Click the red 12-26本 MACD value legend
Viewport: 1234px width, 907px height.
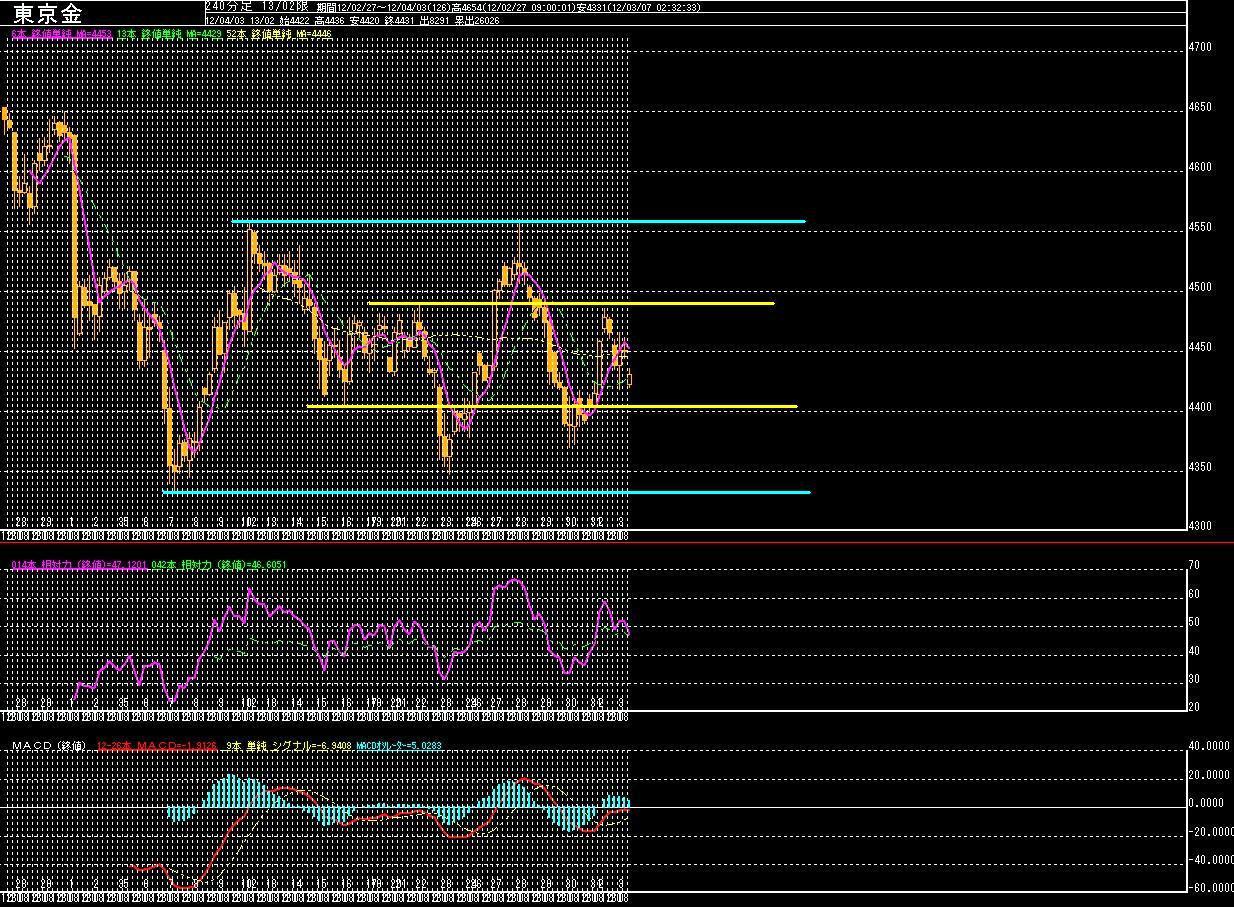click(157, 746)
